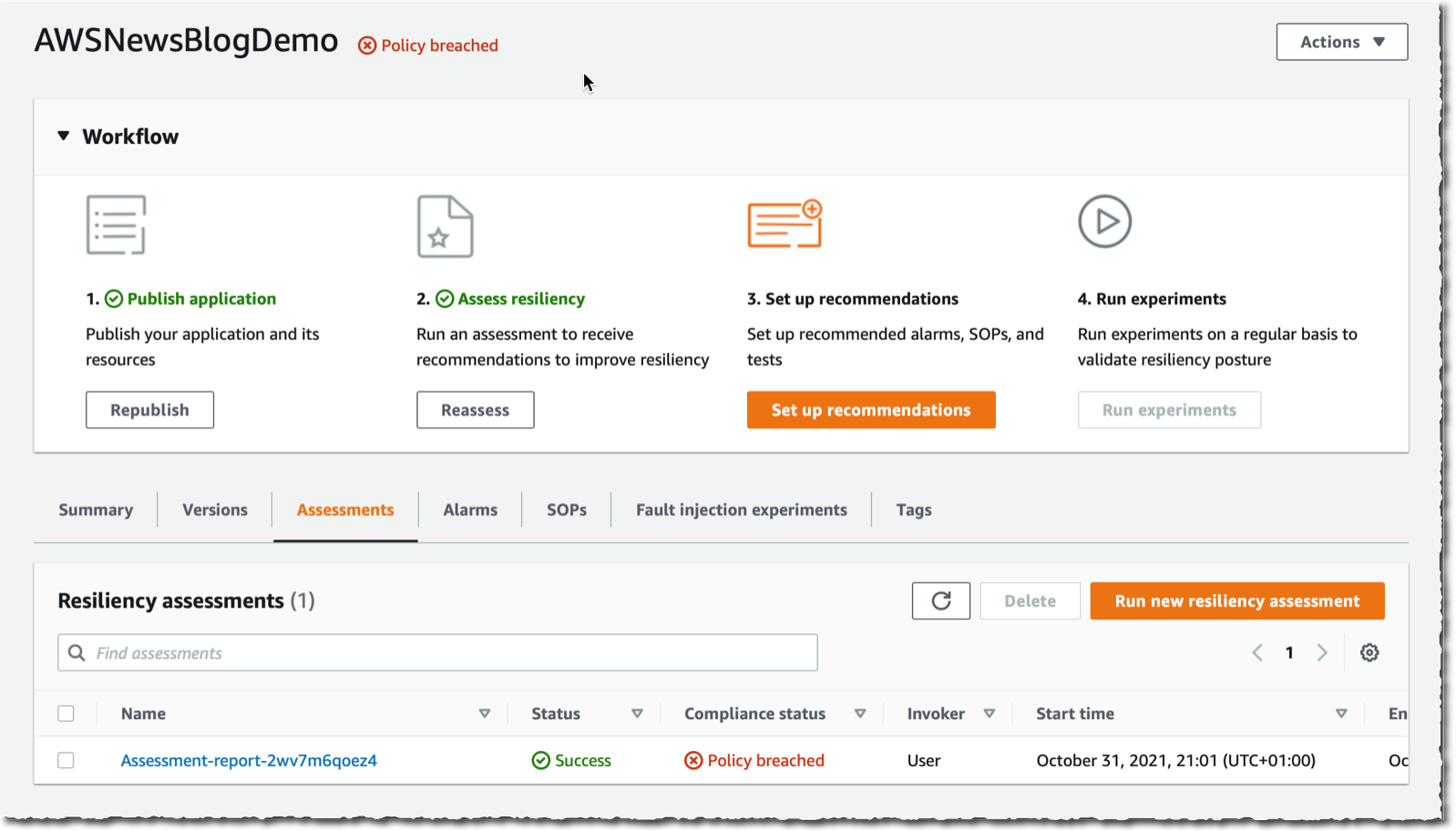Refresh the resiliency assessments list
1456x831 pixels.
coord(941,600)
